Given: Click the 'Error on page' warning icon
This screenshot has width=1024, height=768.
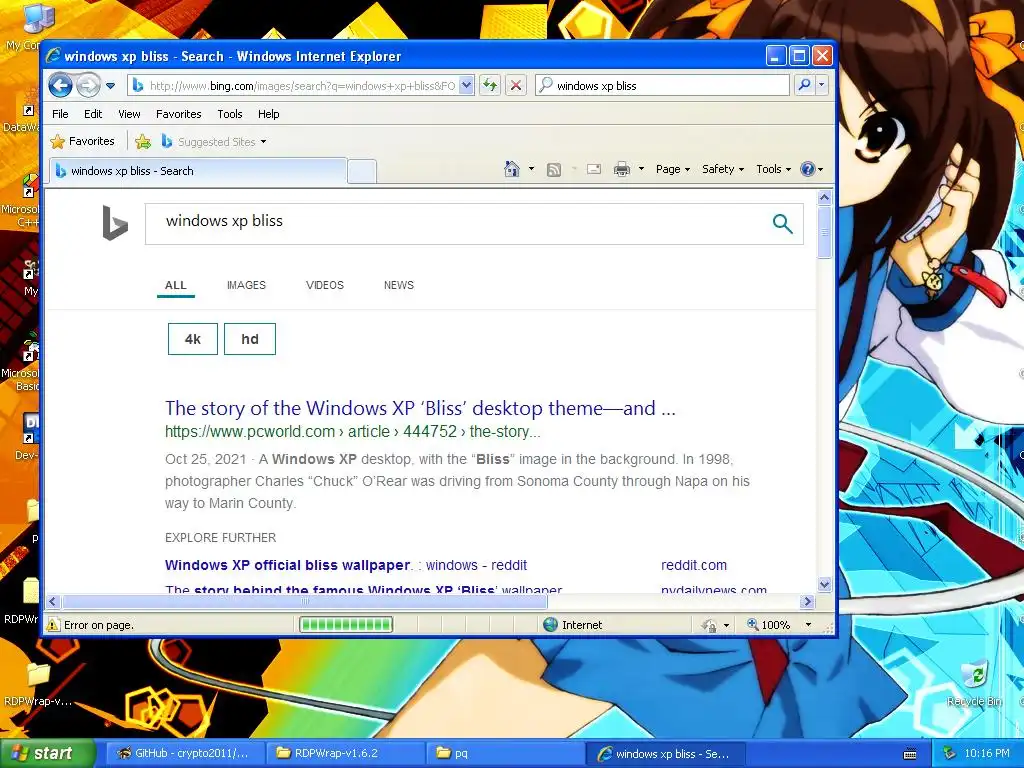Looking at the screenshot, I should coord(53,625).
